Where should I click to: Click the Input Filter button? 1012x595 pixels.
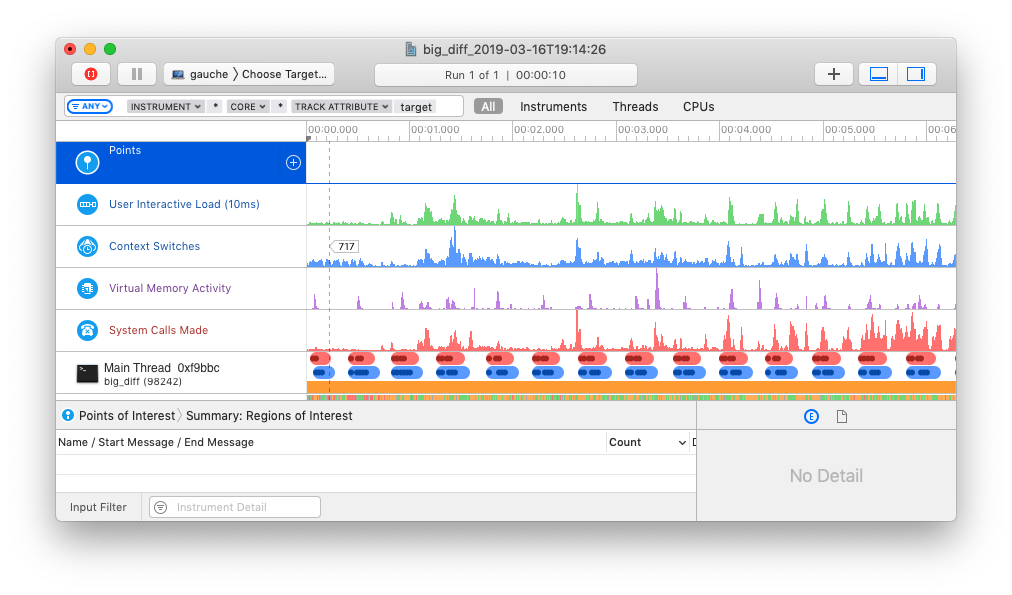(x=98, y=507)
